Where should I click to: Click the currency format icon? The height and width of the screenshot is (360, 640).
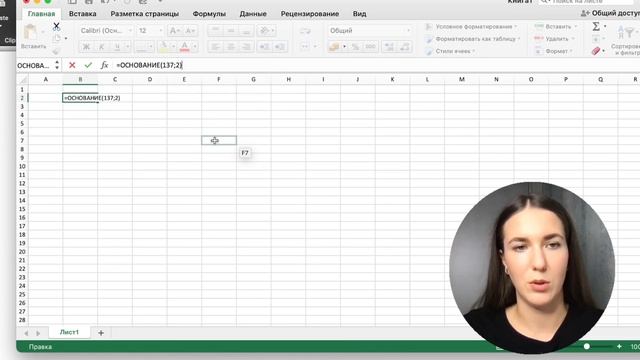pos(334,47)
